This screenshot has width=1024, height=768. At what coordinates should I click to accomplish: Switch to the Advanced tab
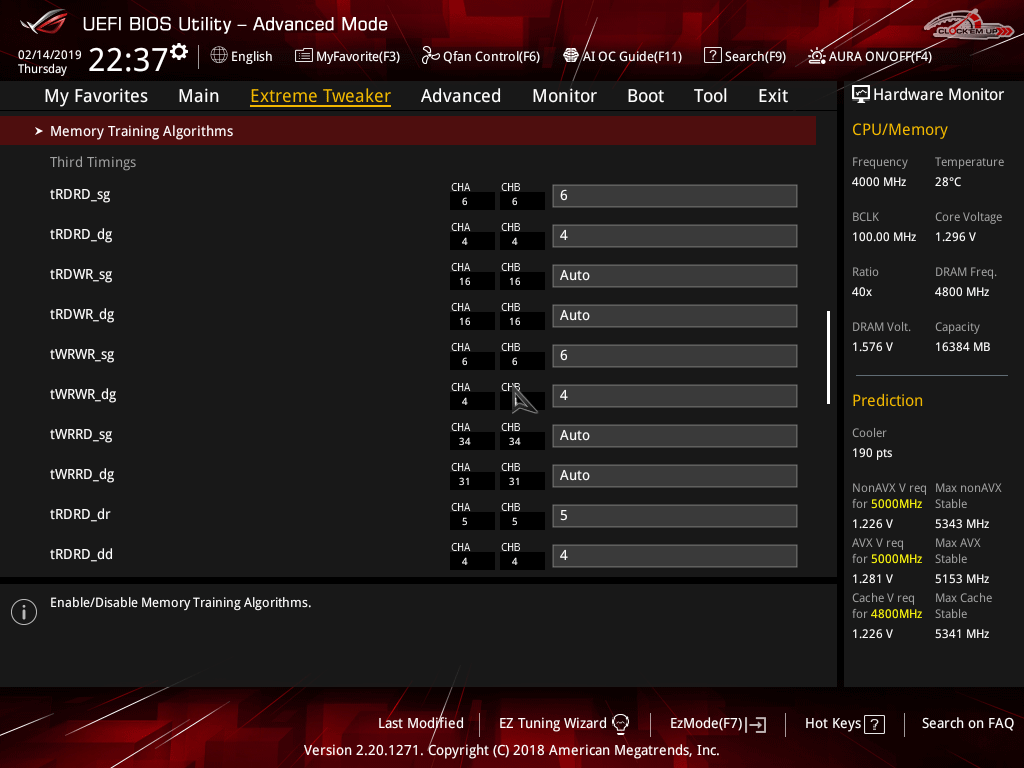point(460,96)
